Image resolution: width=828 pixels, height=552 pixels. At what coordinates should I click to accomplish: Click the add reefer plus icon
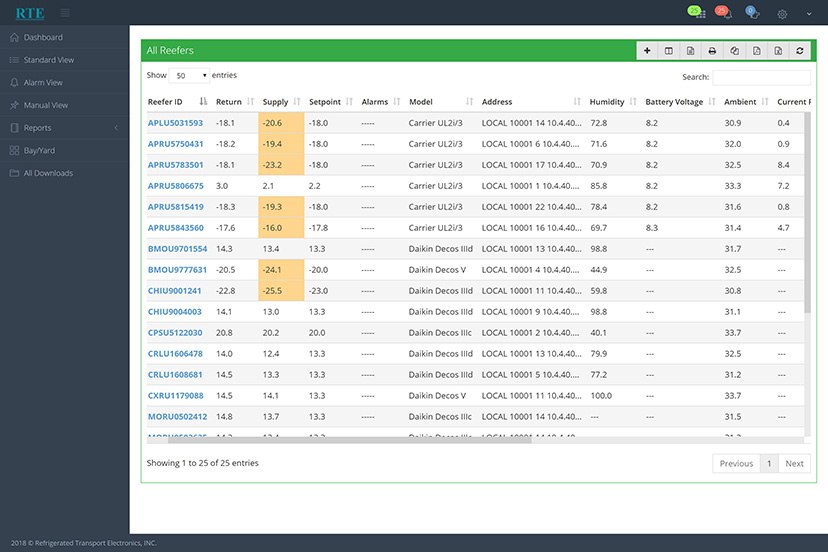pos(647,51)
